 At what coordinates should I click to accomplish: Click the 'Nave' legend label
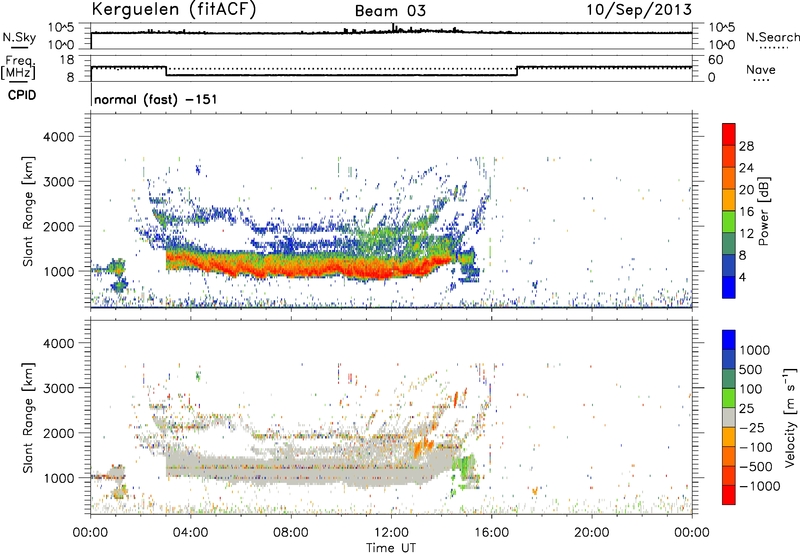(x=761, y=69)
